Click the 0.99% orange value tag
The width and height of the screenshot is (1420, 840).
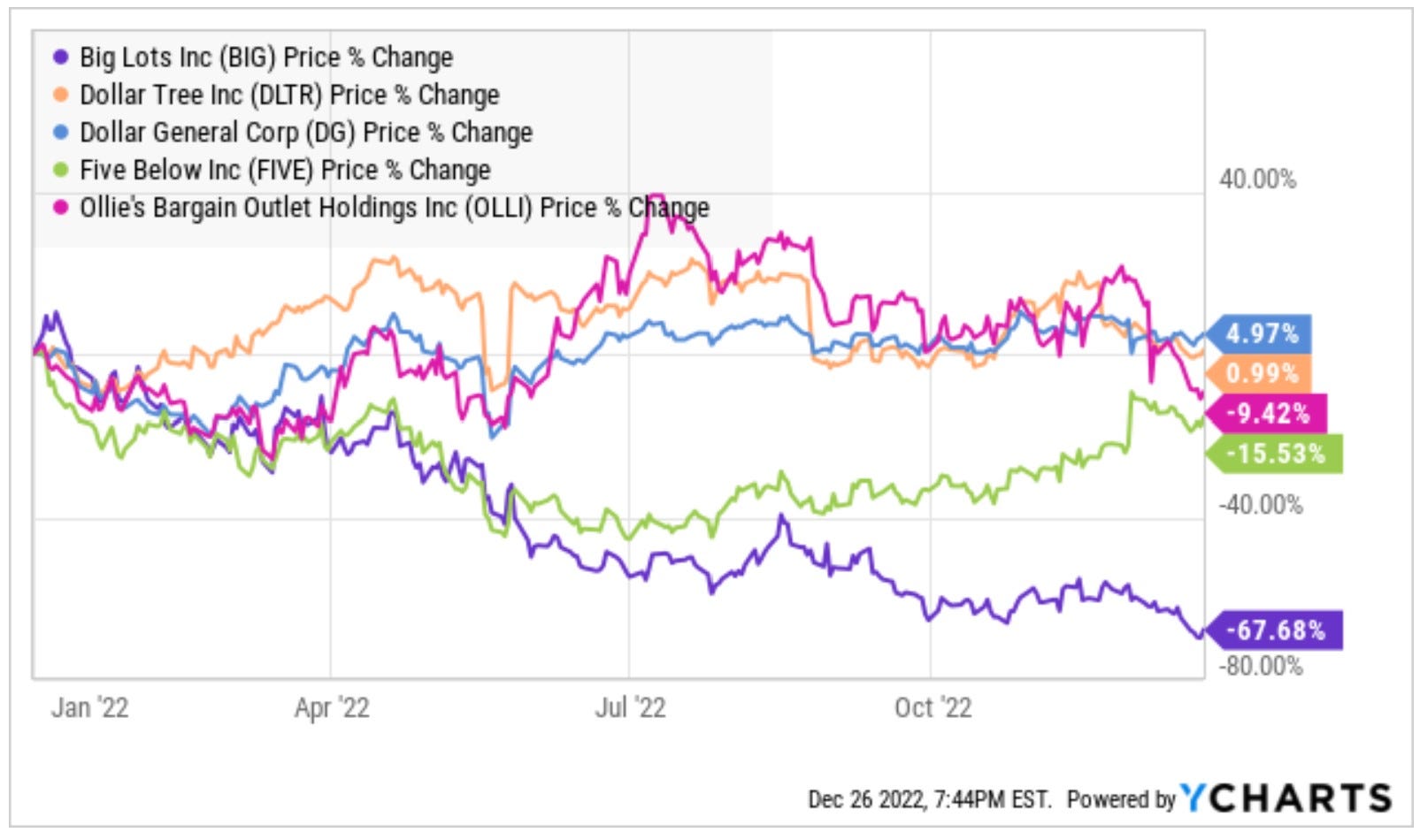1259,374
